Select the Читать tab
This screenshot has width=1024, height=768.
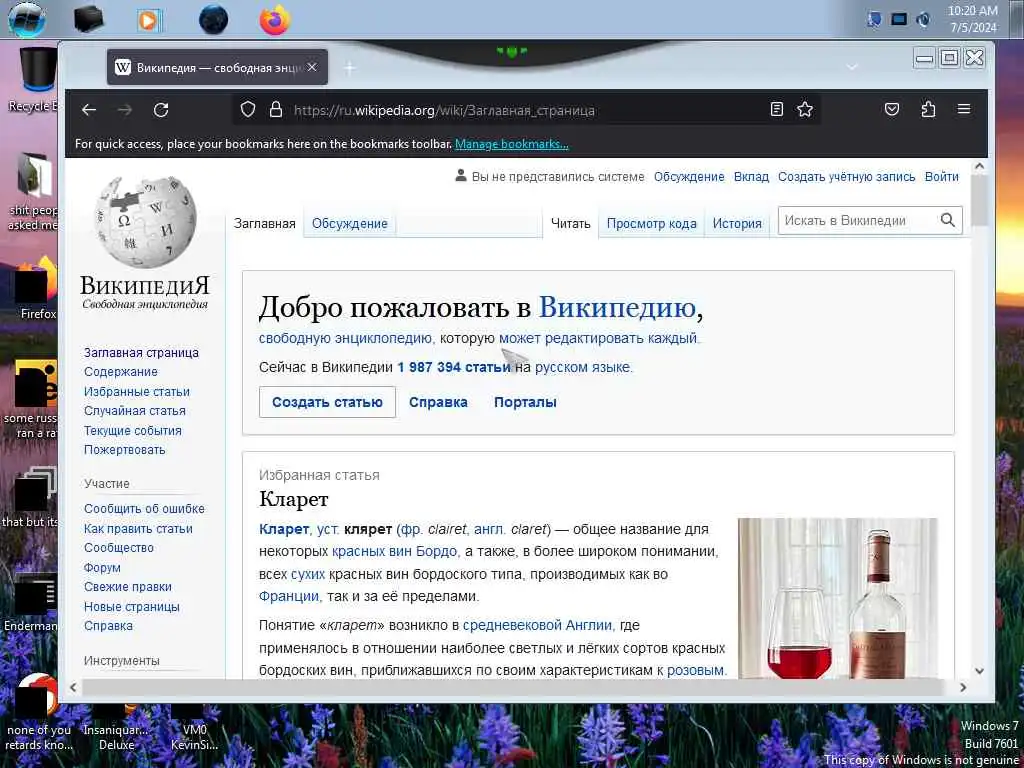(x=570, y=223)
